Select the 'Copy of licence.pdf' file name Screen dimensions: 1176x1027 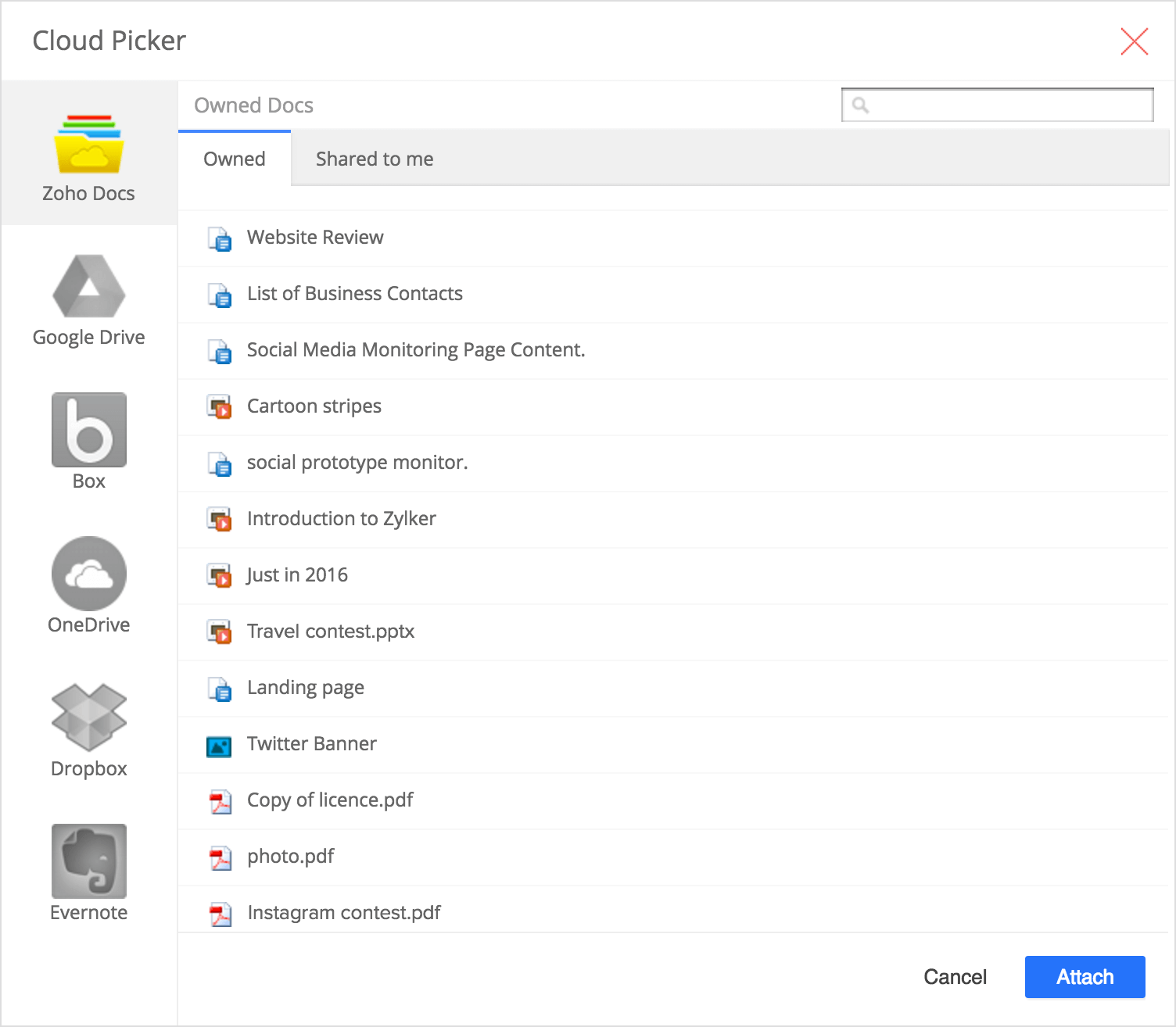pos(330,800)
